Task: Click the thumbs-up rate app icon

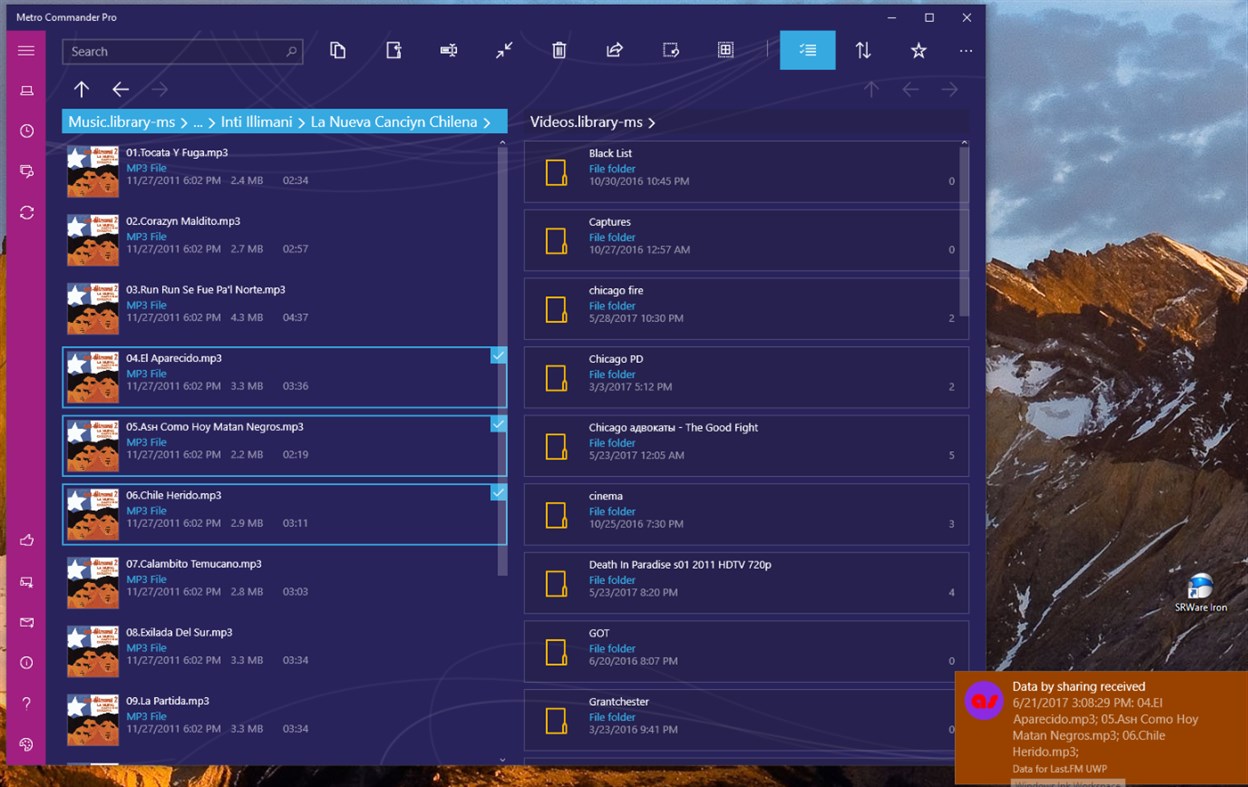Action: click(26, 540)
